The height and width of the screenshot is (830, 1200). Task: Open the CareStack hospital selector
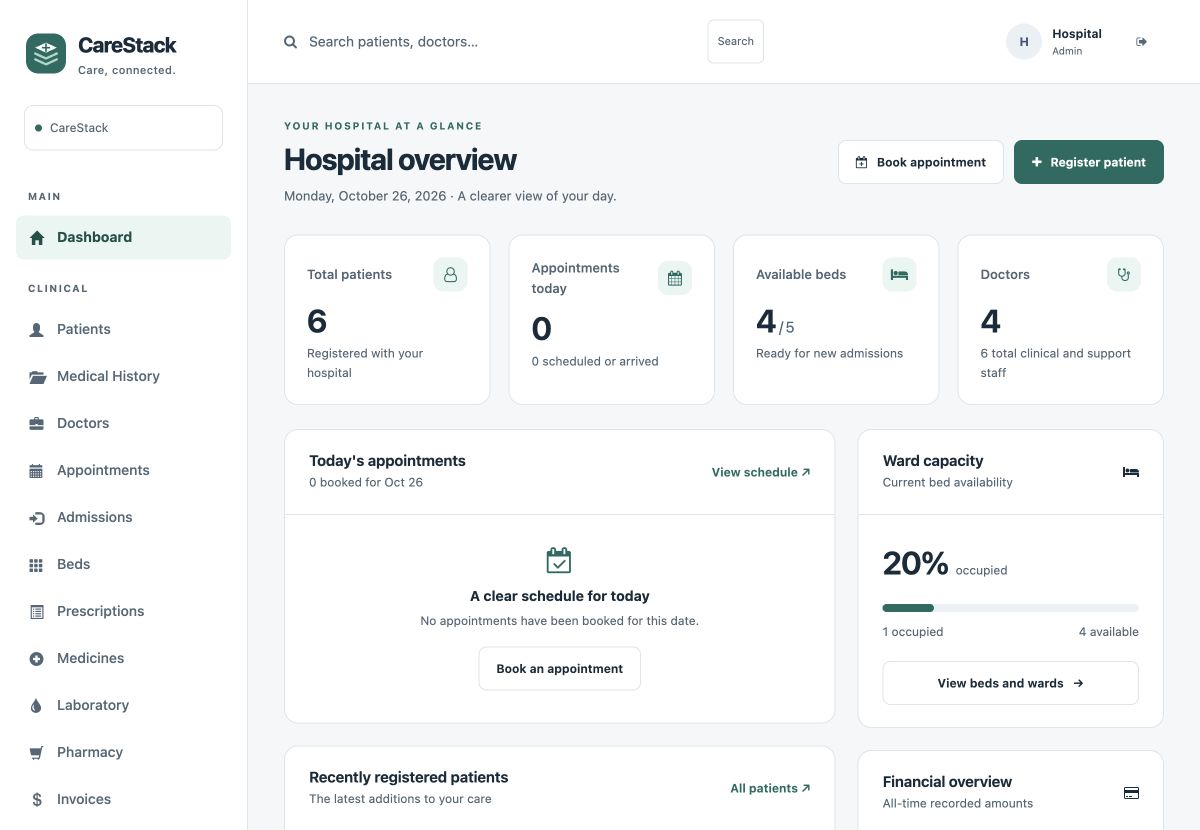pos(123,128)
